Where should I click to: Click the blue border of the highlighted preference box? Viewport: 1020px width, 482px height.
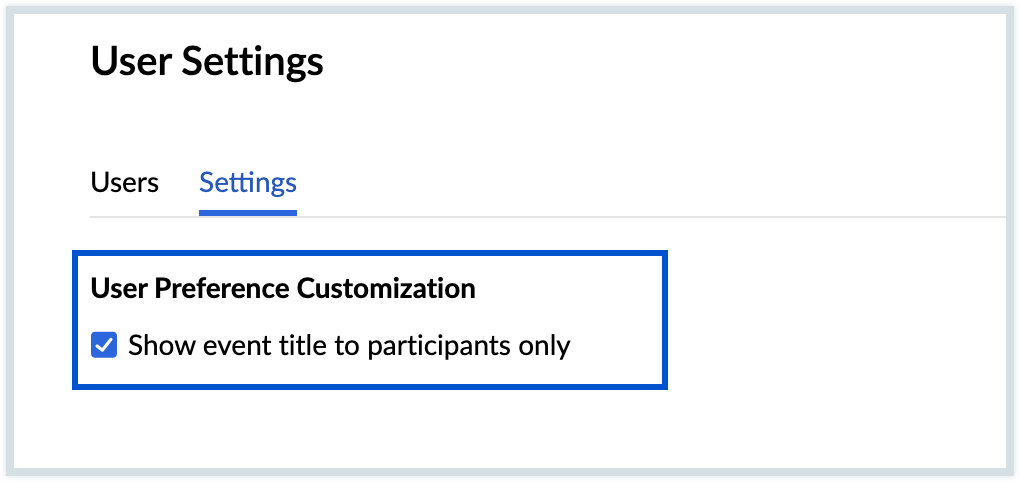point(368,255)
